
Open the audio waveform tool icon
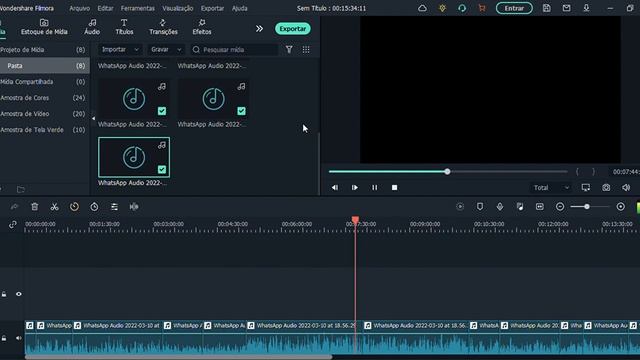tap(134, 207)
